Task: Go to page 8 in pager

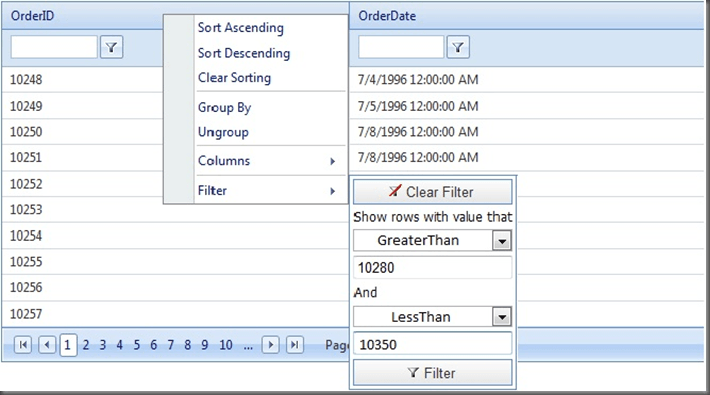Action: pyautogui.click(x=187, y=345)
